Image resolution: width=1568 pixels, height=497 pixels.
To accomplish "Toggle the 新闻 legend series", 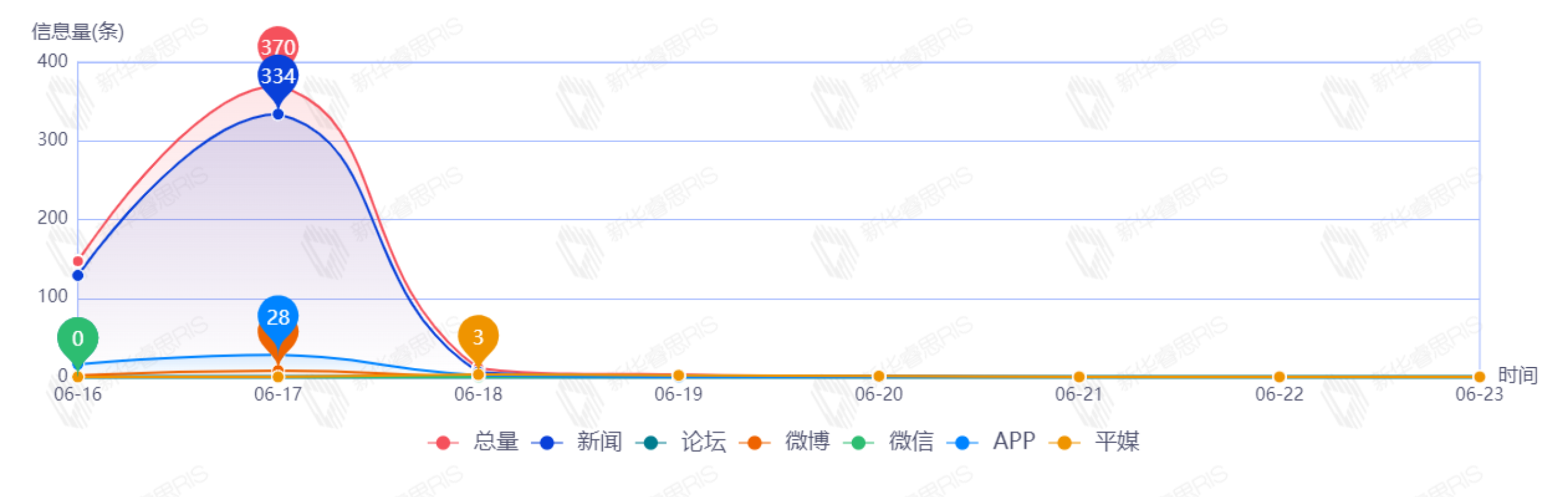I will (576, 441).
